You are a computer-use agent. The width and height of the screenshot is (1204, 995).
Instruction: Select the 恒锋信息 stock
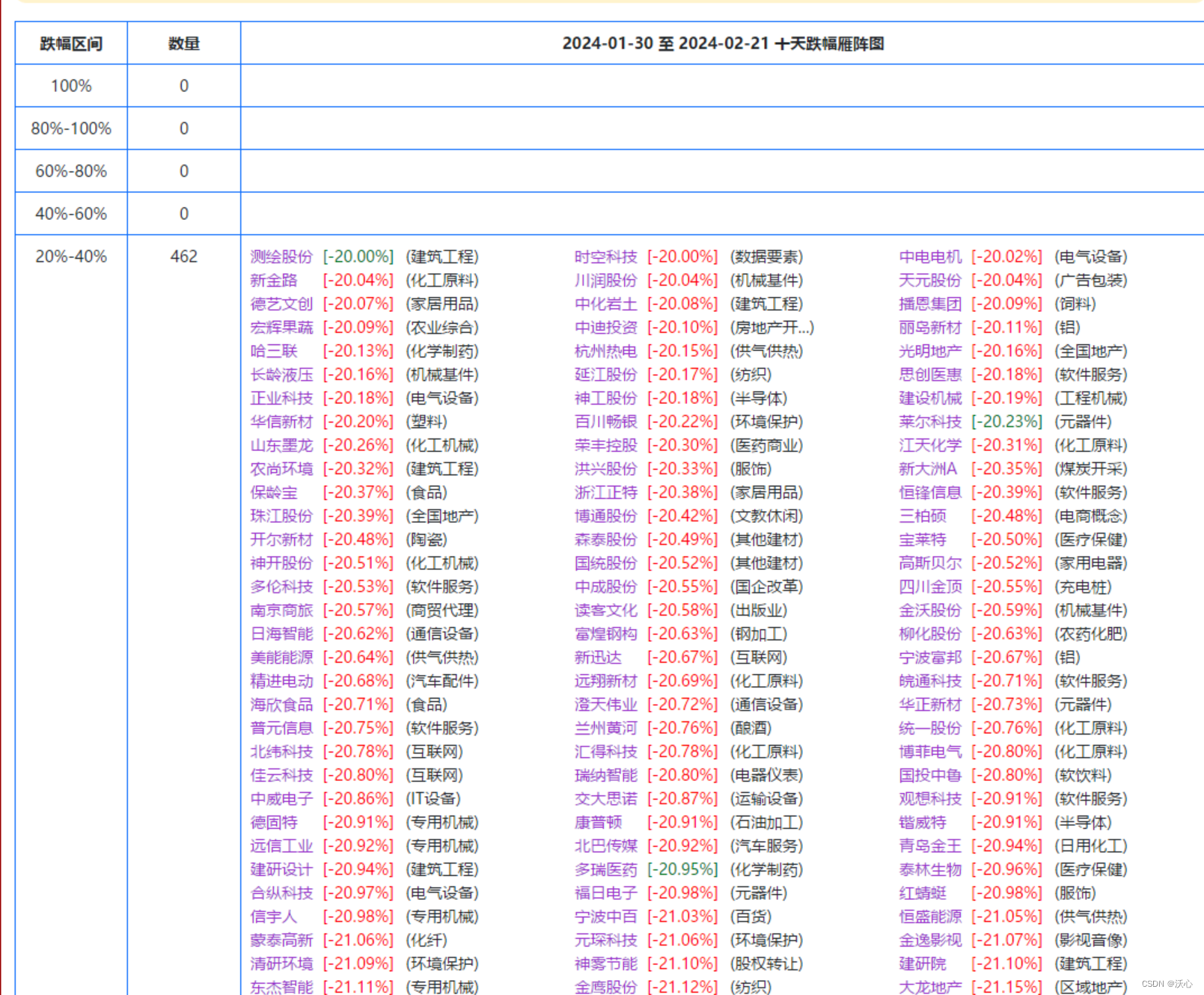pyautogui.click(x=930, y=492)
